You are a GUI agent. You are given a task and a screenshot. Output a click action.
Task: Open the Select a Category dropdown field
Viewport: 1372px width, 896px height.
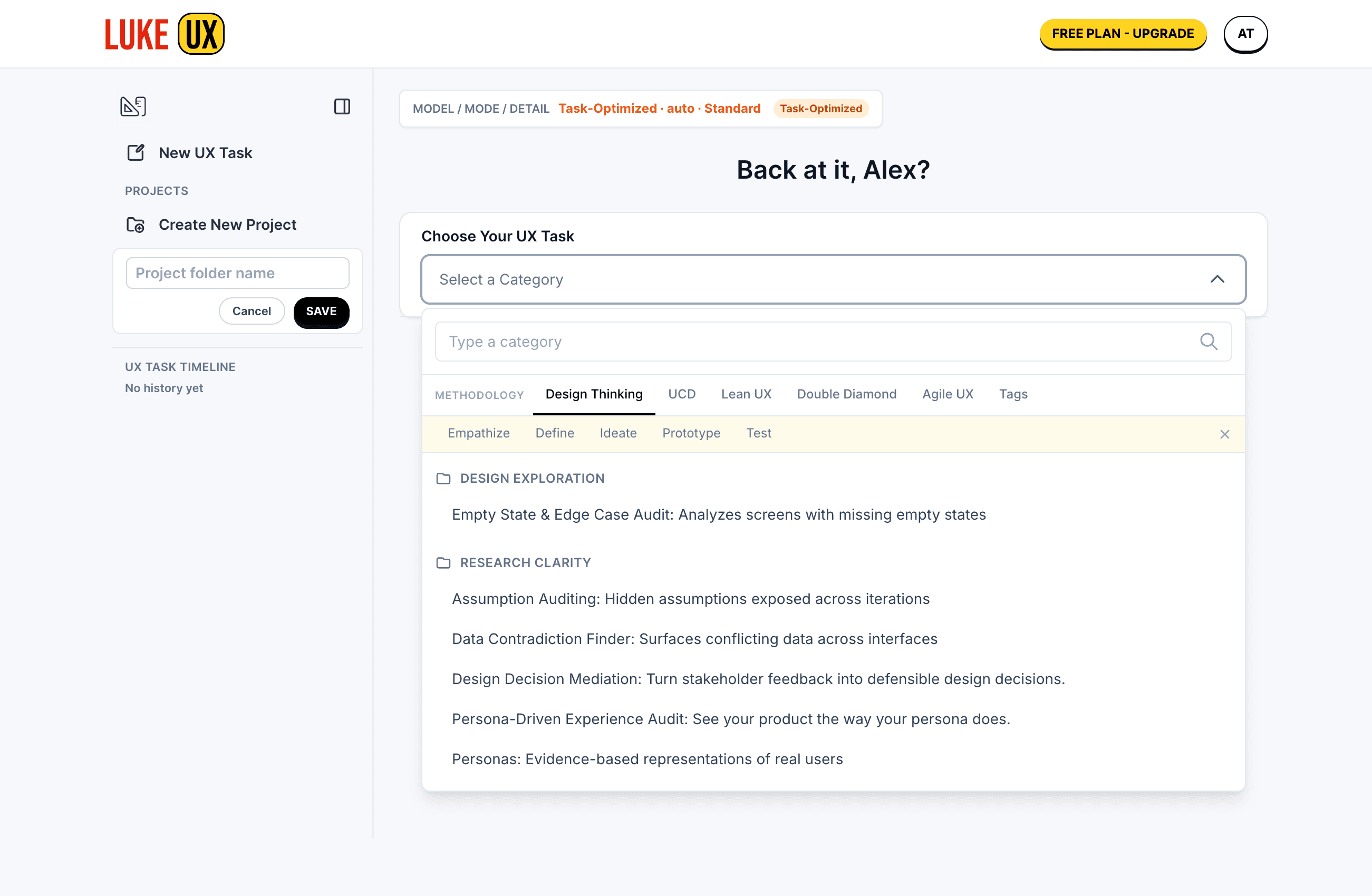coord(833,279)
